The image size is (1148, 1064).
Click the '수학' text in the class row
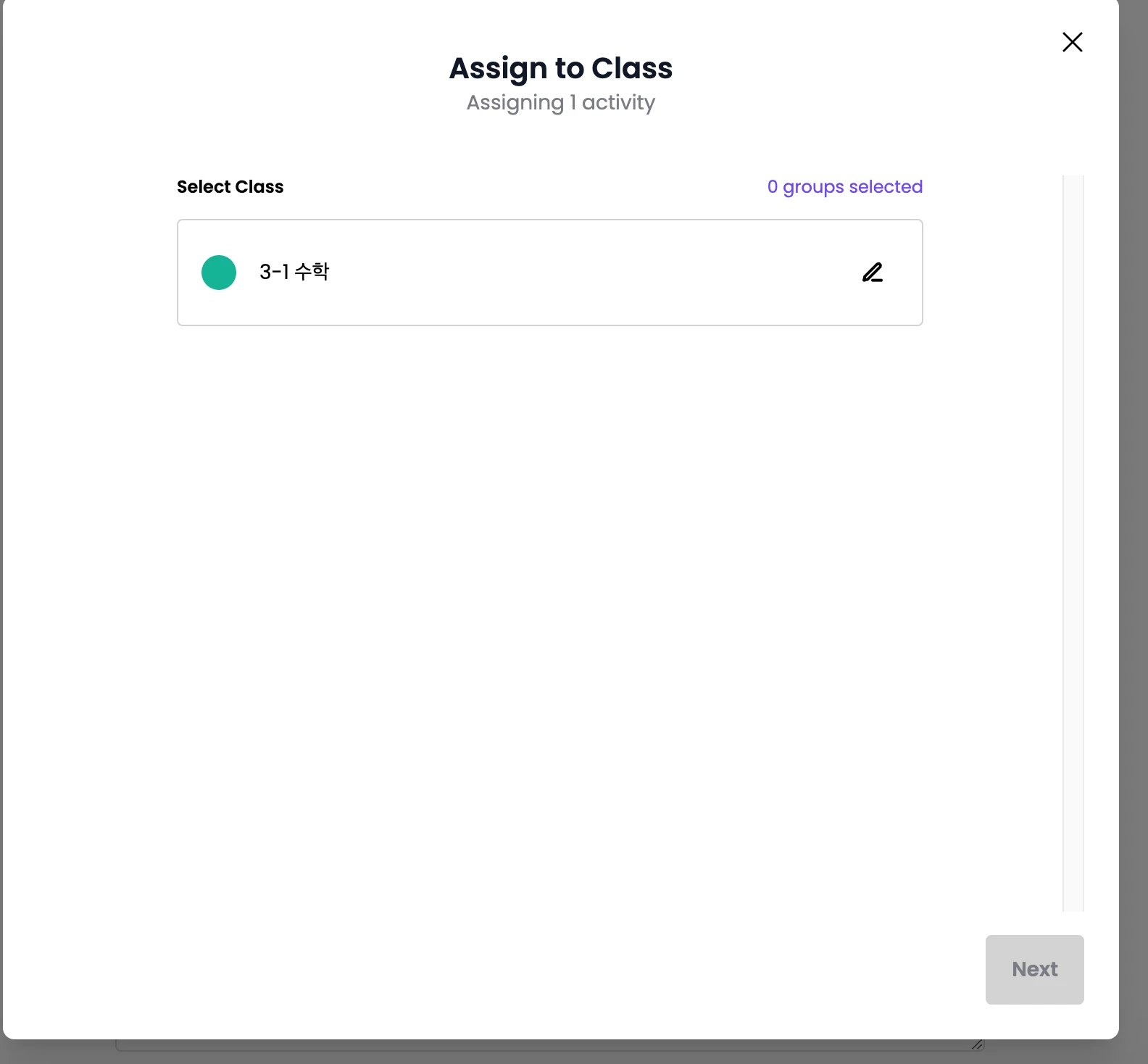click(x=312, y=272)
